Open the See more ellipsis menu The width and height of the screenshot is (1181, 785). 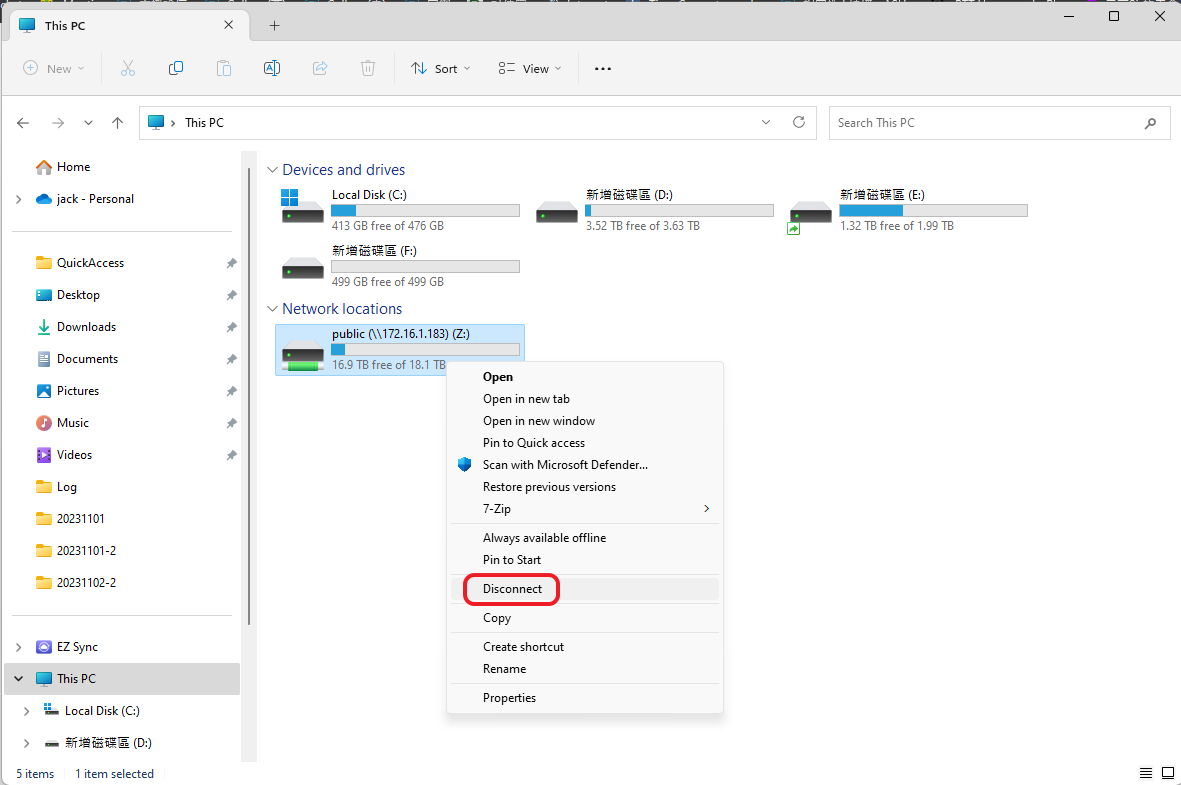(x=602, y=69)
